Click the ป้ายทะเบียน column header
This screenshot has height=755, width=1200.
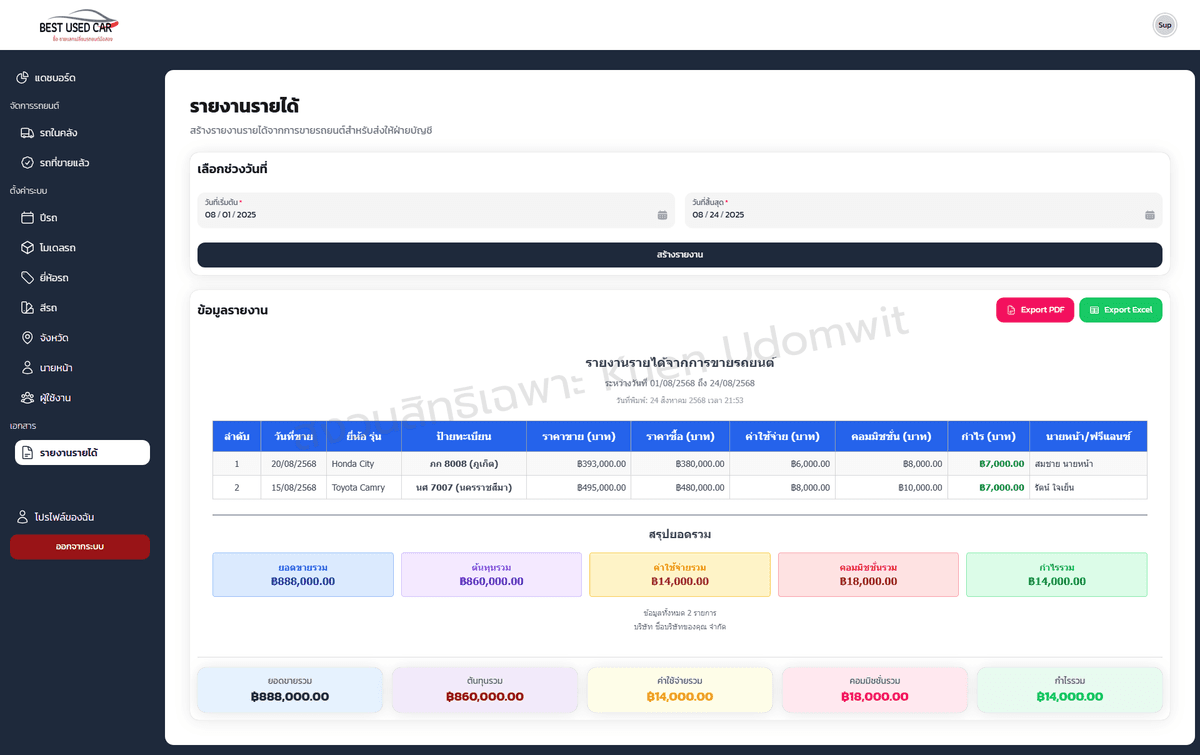464,437
